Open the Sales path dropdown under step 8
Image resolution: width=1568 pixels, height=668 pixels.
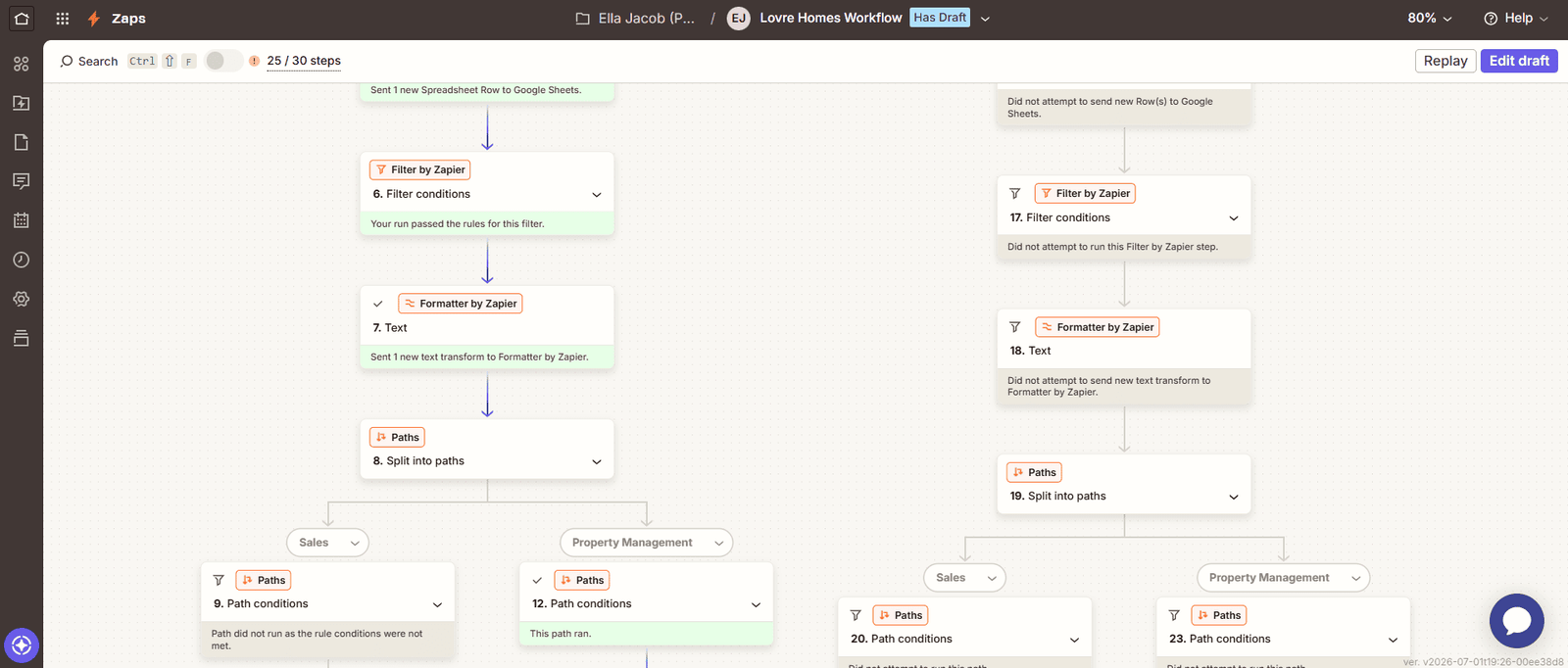[x=327, y=543]
